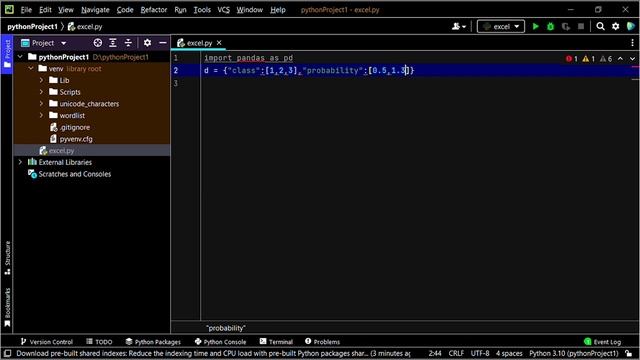Screen dimensions: 640x360
Task: Open the View menu
Action: click(x=66, y=9)
